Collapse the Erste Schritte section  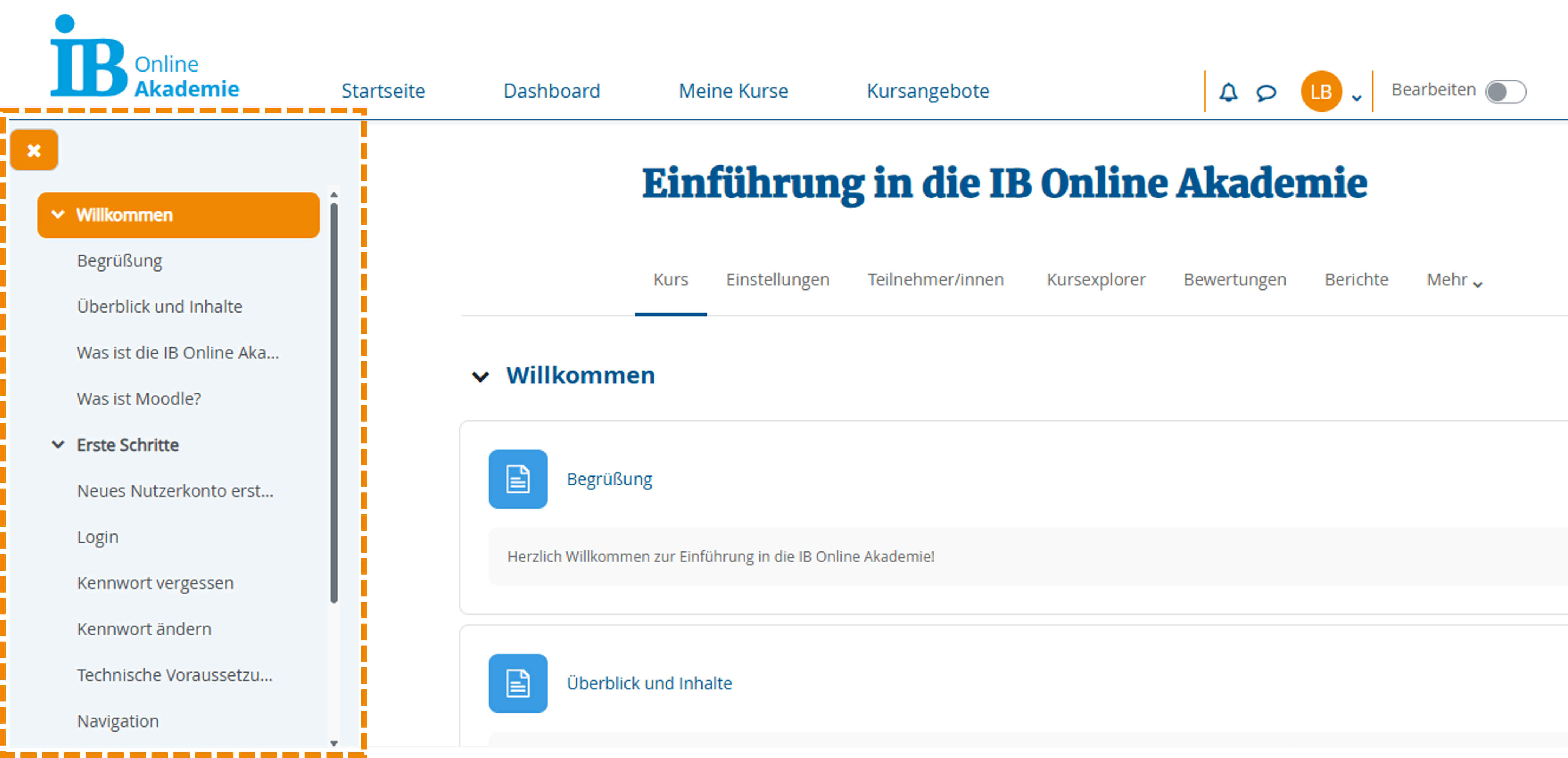pos(58,444)
